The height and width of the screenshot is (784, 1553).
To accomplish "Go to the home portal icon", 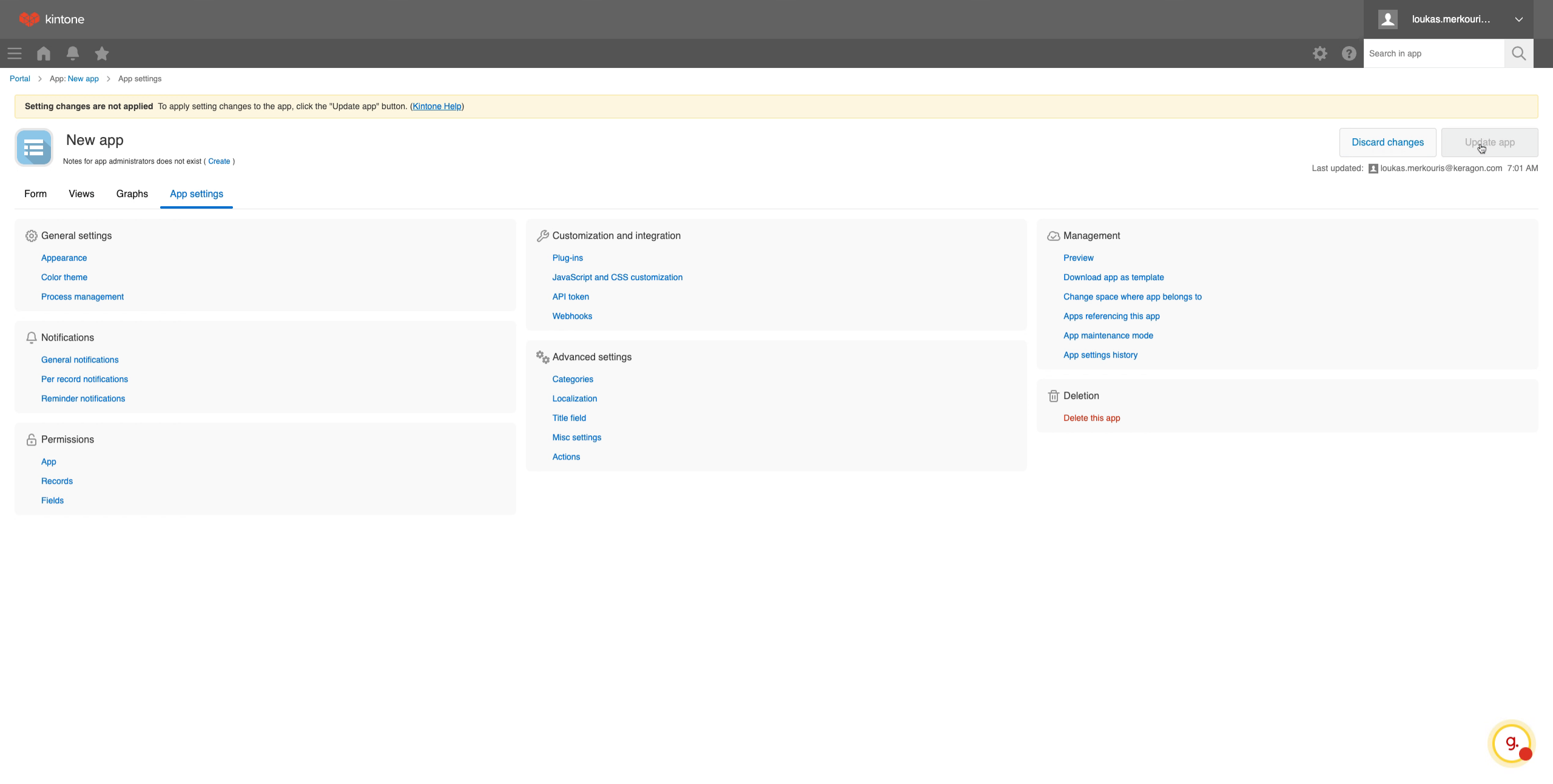I will [x=44, y=53].
